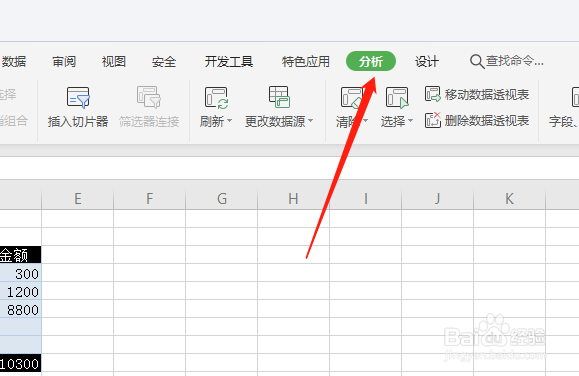
Task: Select column H header
Action: [294, 199]
